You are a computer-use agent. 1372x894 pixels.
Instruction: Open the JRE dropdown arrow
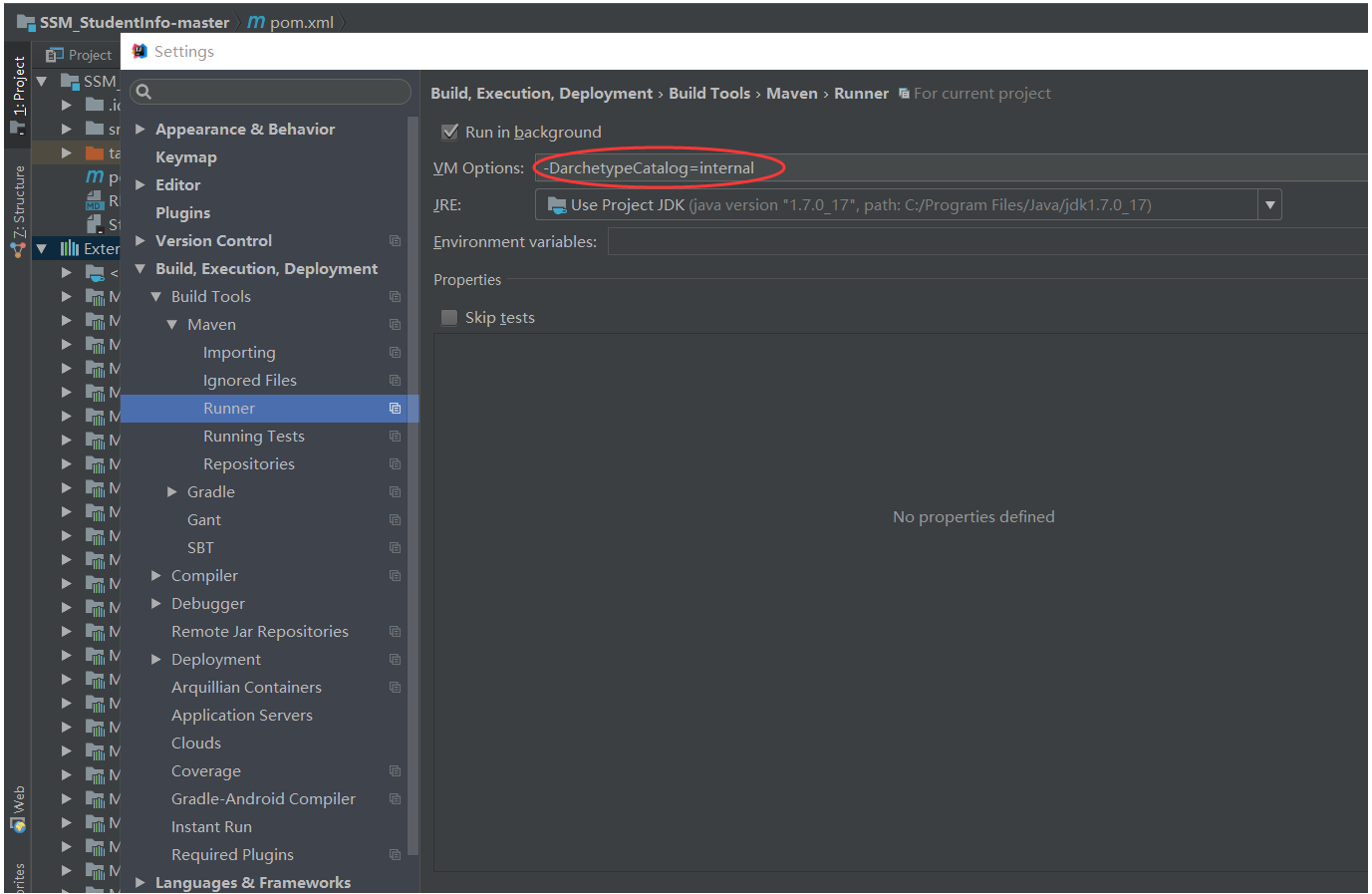1269,205
